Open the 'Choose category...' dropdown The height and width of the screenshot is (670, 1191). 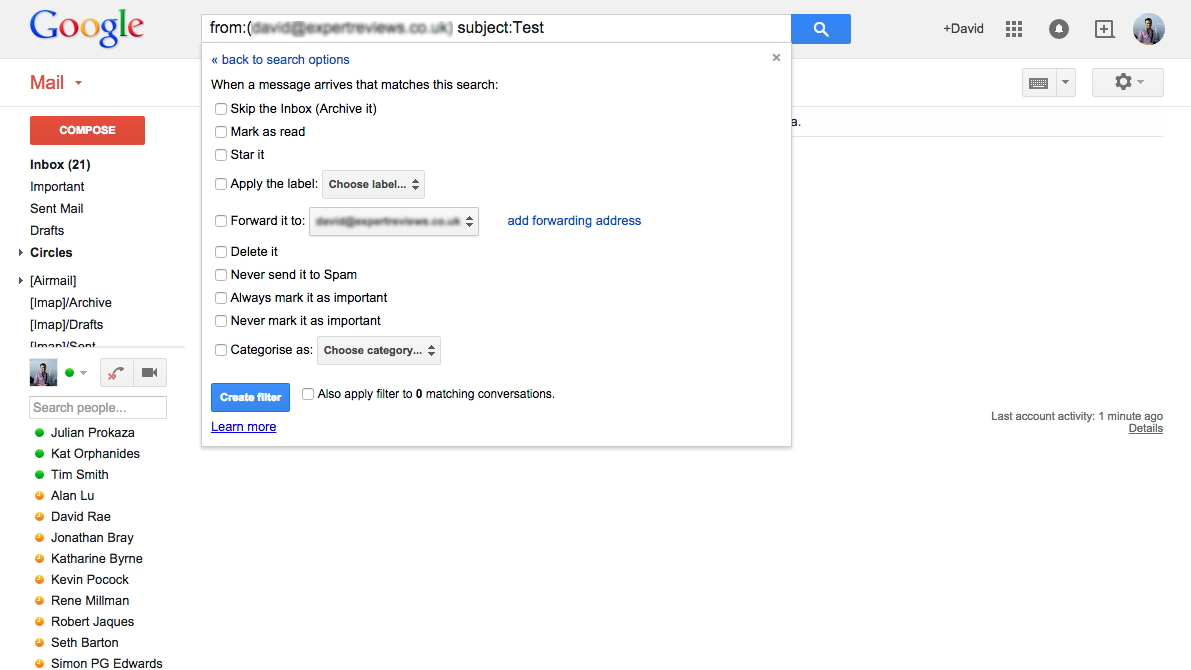(379, 350)
